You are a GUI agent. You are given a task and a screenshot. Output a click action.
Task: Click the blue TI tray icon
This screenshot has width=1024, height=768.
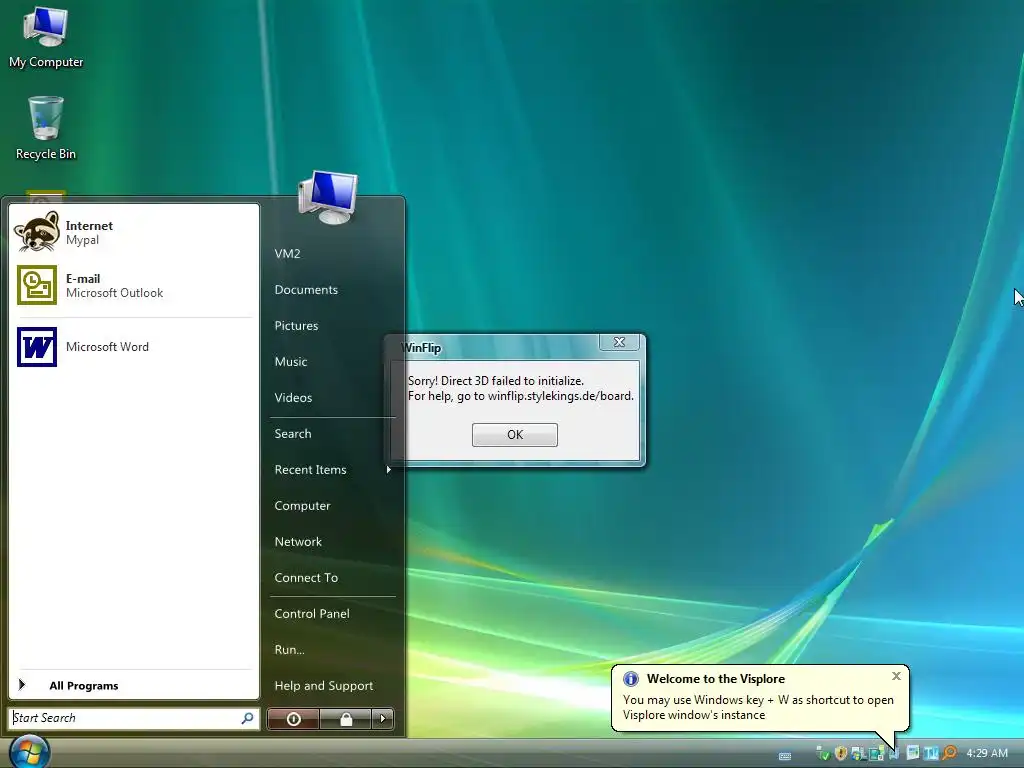(931, 753)
